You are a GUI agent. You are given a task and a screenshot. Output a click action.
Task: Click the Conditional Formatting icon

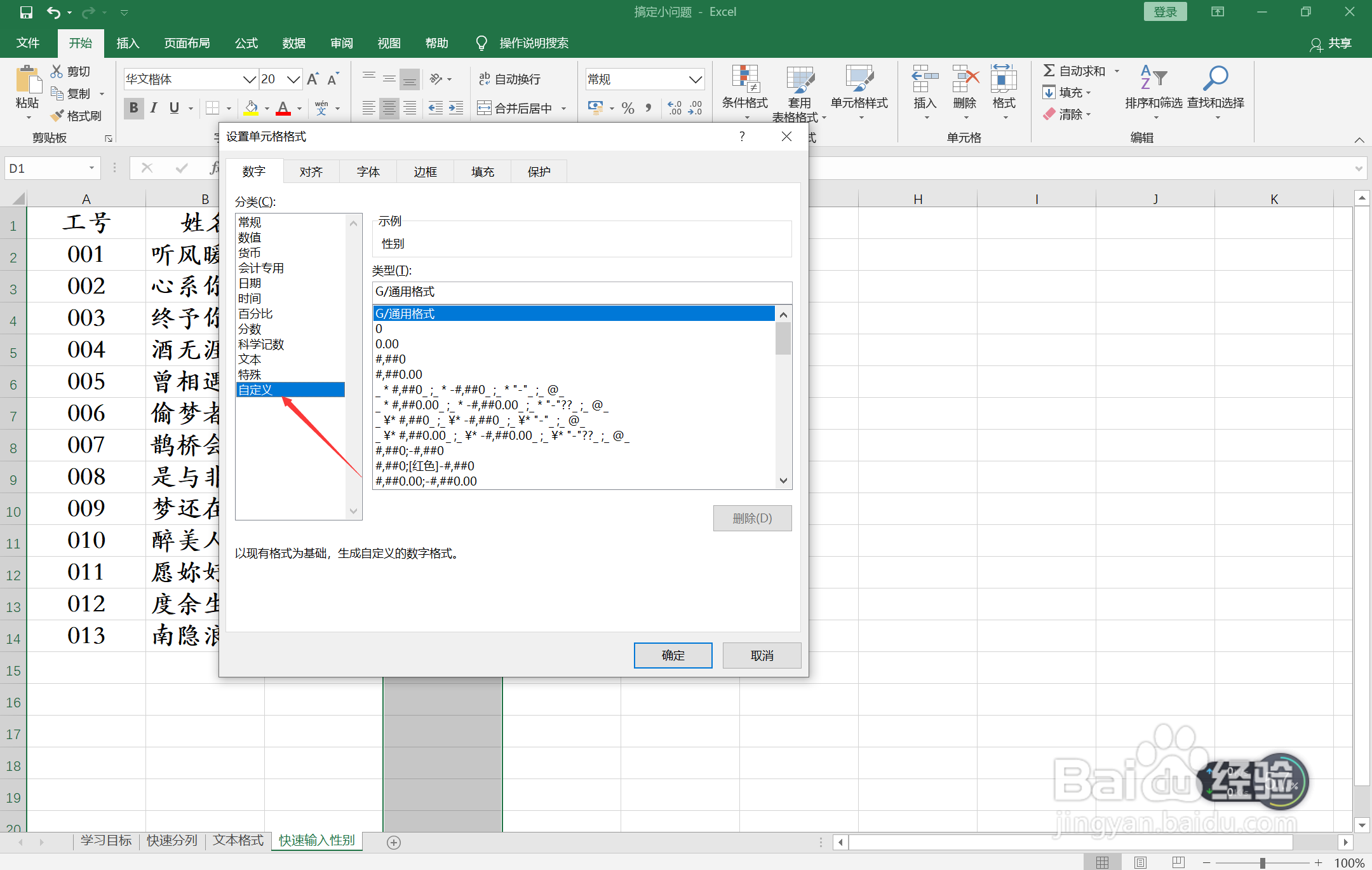744,79
